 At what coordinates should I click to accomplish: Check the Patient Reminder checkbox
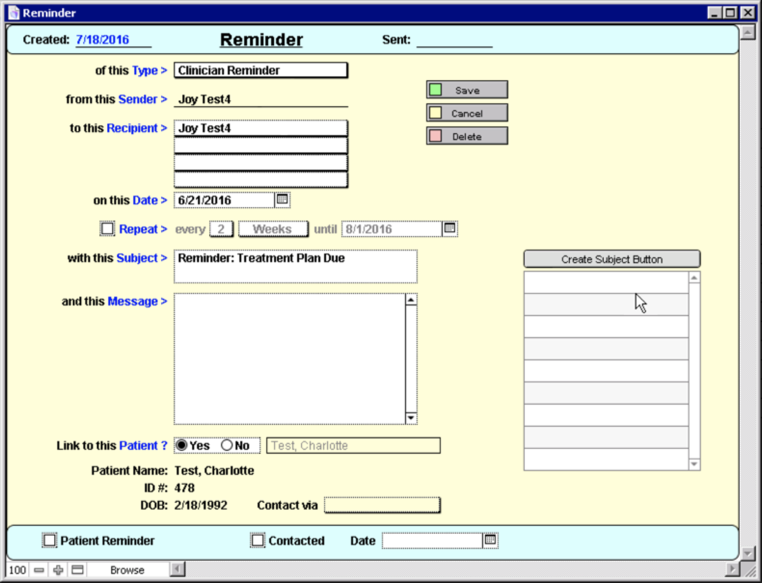click(49, 541)
